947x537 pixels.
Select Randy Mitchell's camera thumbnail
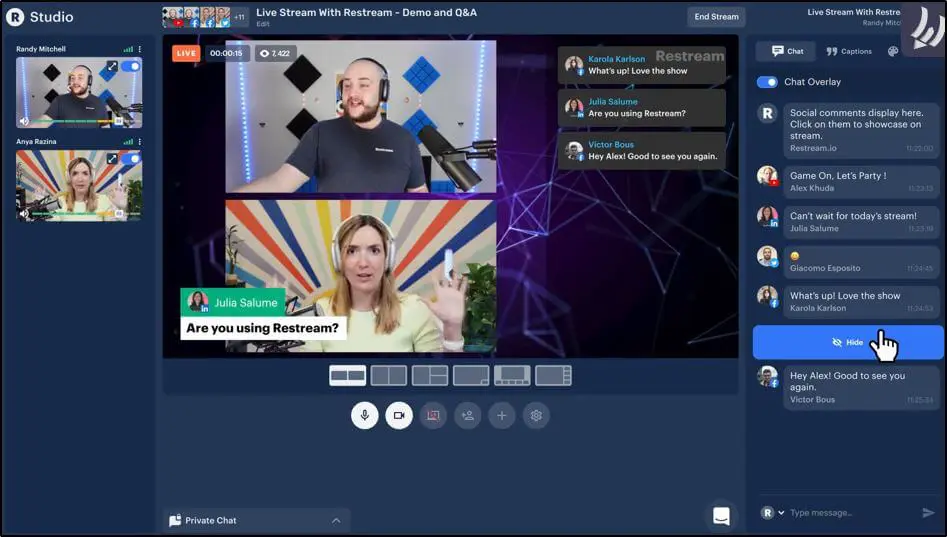(x=79, y=92)
